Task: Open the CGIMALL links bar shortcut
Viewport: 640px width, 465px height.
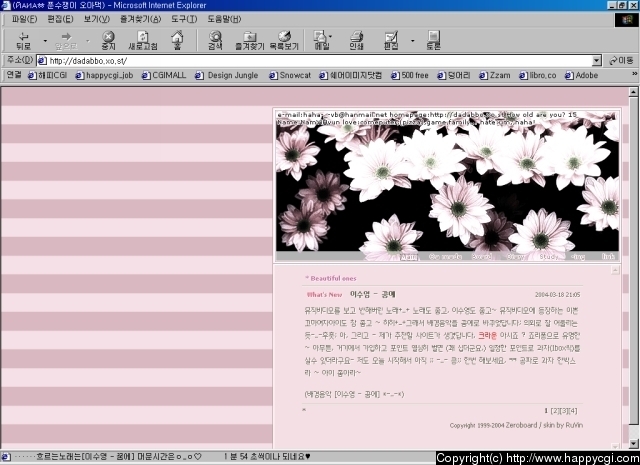Action: 164,76
